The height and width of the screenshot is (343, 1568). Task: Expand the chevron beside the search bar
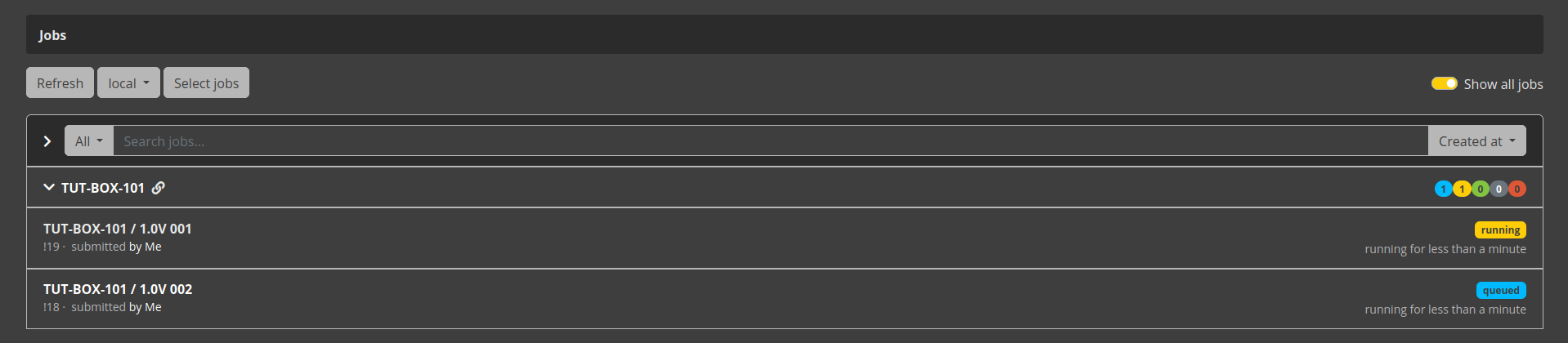tap(47, 141)
